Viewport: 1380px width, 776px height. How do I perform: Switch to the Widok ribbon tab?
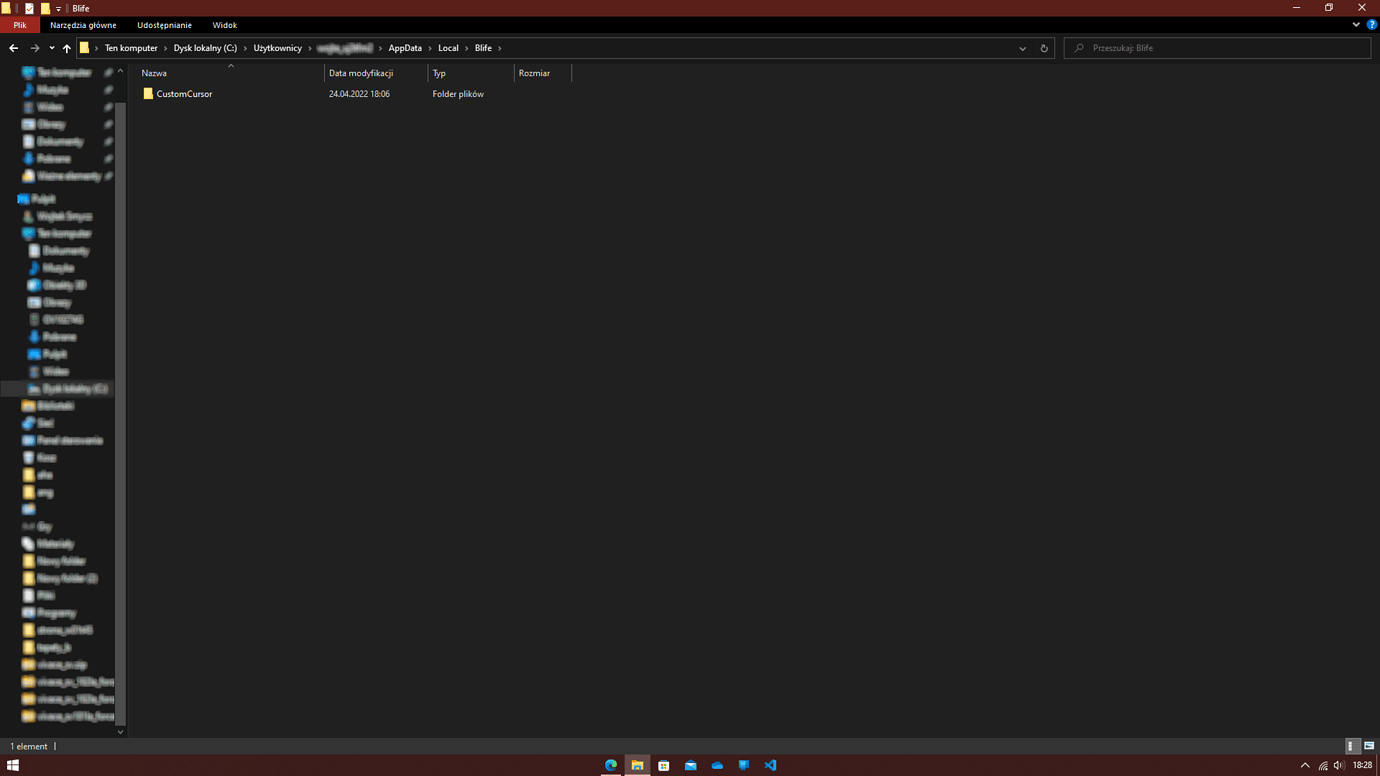(x=224, y=25)
